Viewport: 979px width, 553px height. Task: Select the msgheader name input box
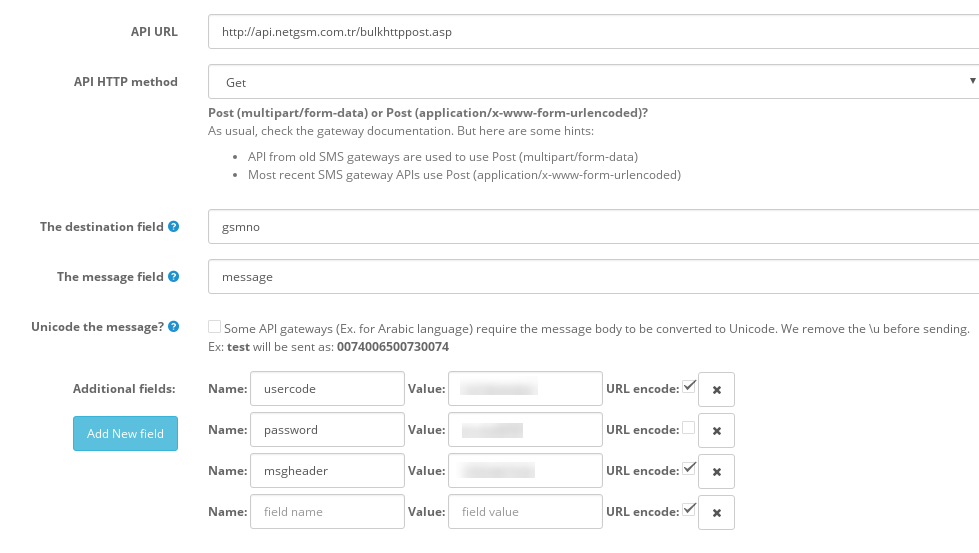coord(327,471)
